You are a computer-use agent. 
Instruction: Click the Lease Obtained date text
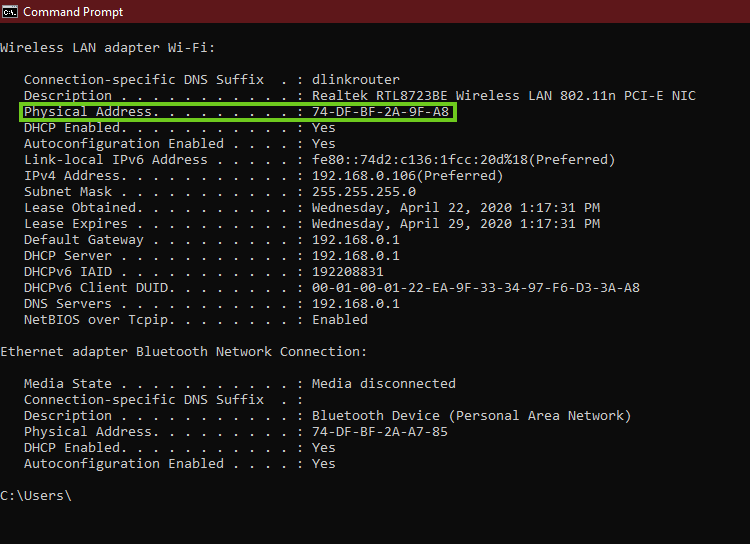tap(455, 208)
